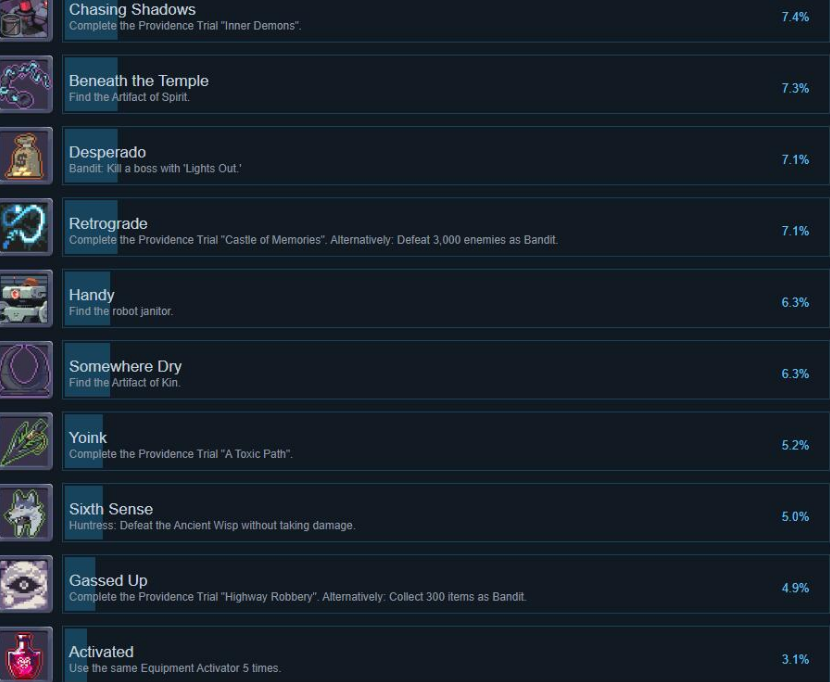Select the Somewhere Dry achievement title

tap(125, 366)
